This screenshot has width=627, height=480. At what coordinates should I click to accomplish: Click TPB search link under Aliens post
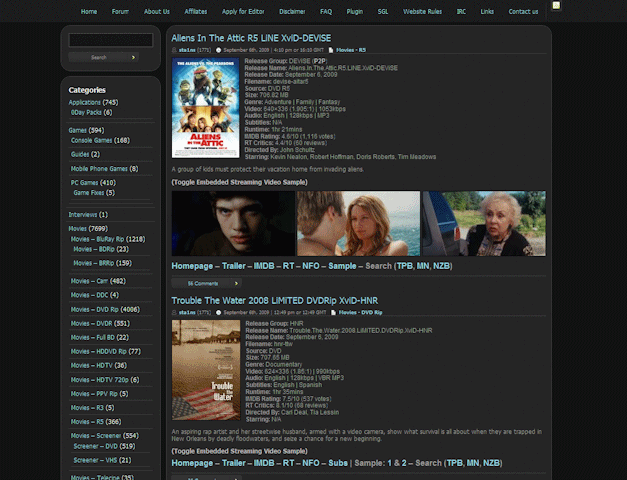click(x=404, y=266)
